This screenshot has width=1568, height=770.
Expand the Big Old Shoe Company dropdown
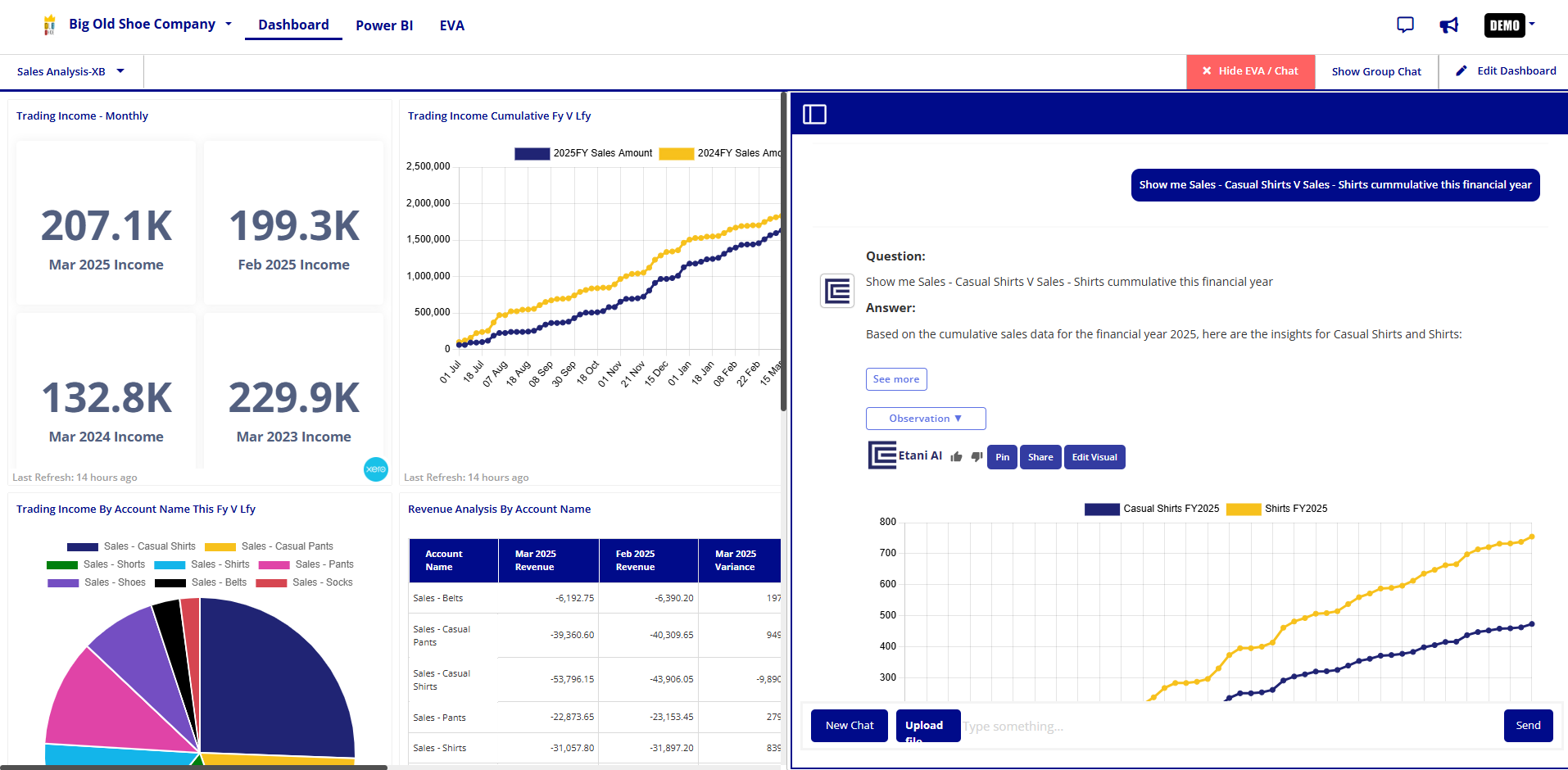click(x=229, y=24)
